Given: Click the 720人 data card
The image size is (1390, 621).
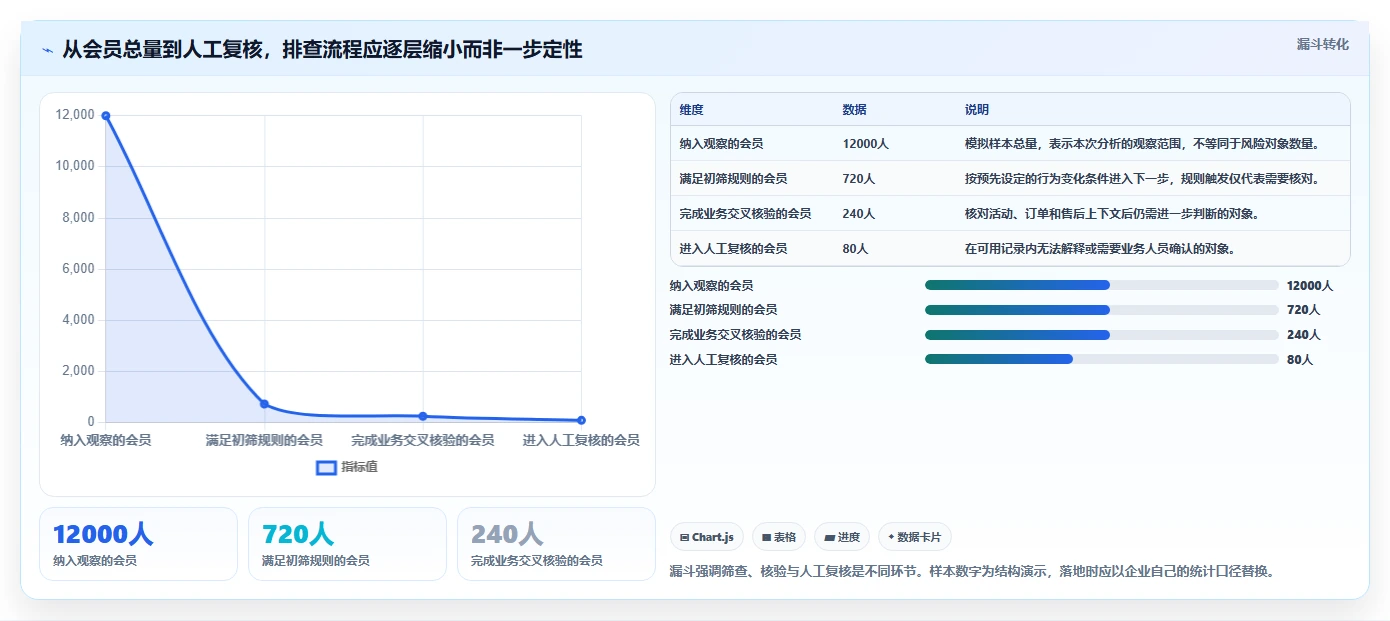Looking at the screenshot, I should coord(347,544).
